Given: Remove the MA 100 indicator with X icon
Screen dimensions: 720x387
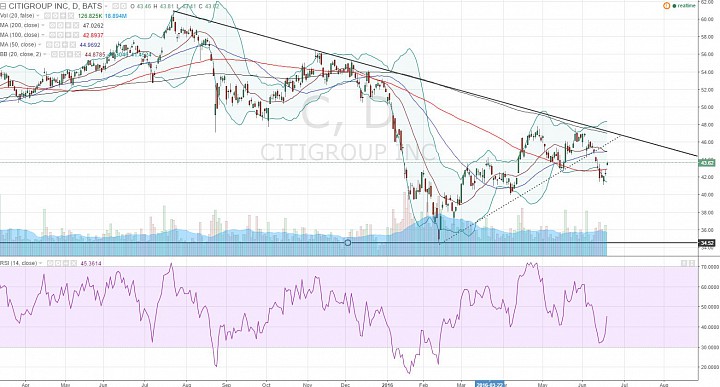Looking at the screenshot, I should pyautogui.click(x=76, y=35).
